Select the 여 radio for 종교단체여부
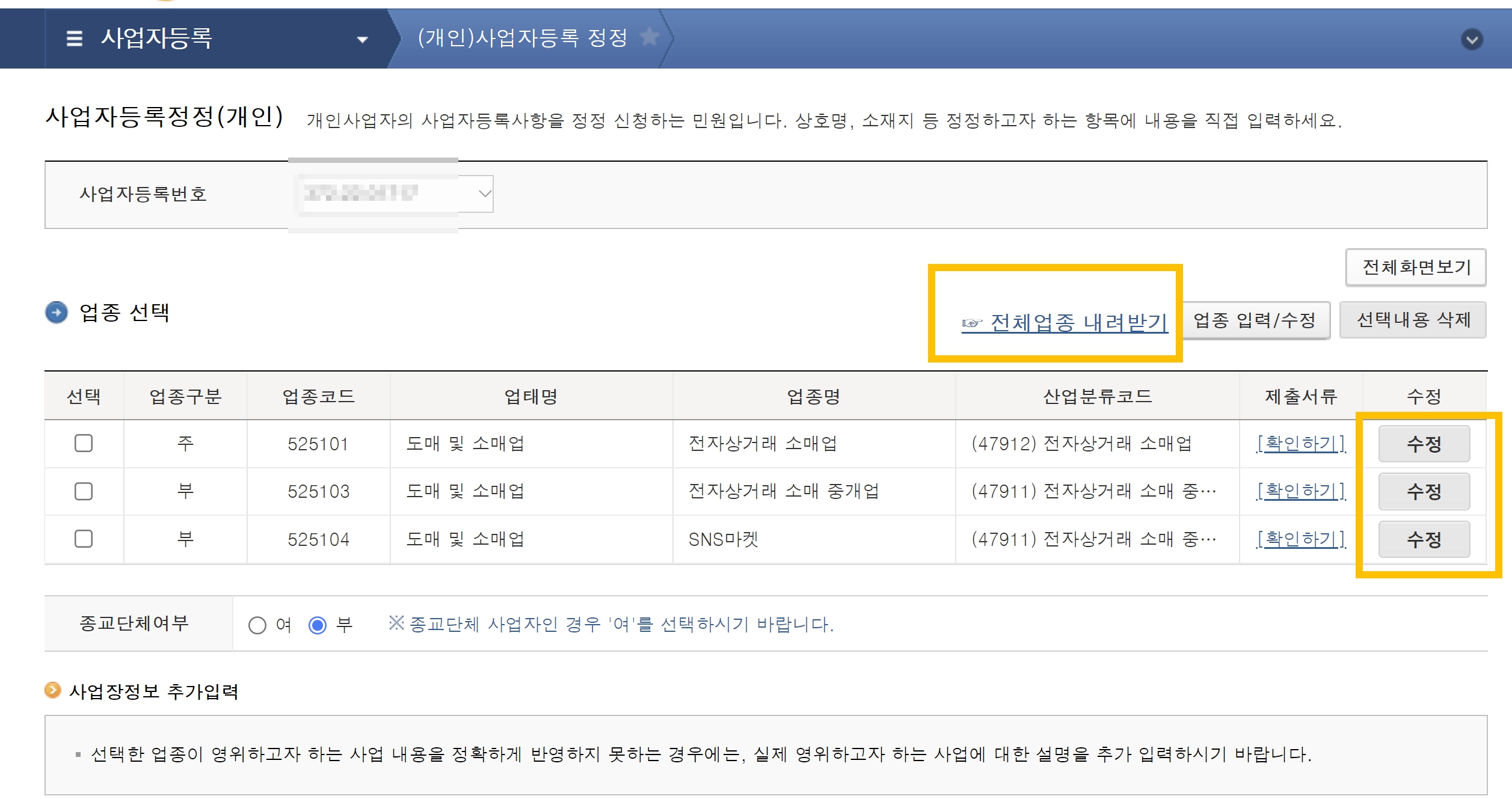1512x799 pixels. [257, 625]
